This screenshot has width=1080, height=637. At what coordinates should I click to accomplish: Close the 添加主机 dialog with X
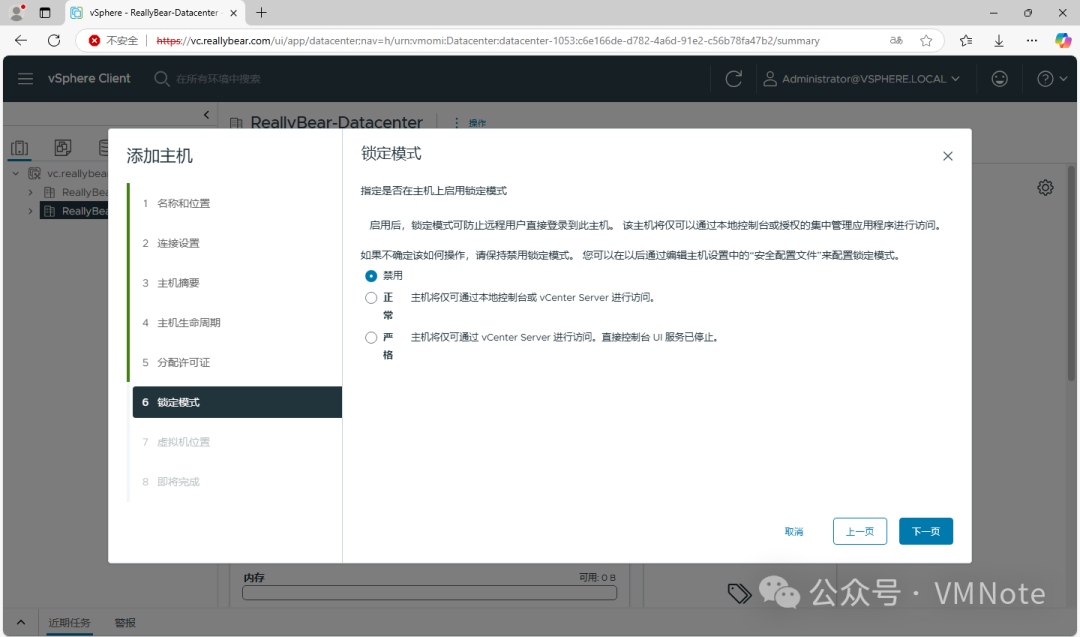[x=948, y=156]
